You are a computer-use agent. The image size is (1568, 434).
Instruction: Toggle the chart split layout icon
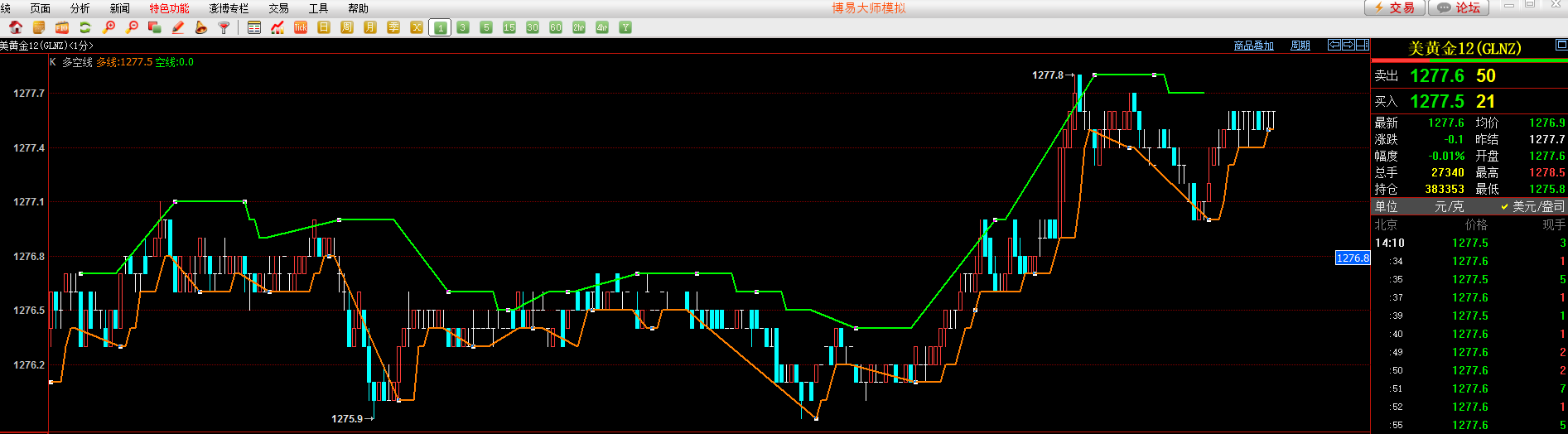1362,45
